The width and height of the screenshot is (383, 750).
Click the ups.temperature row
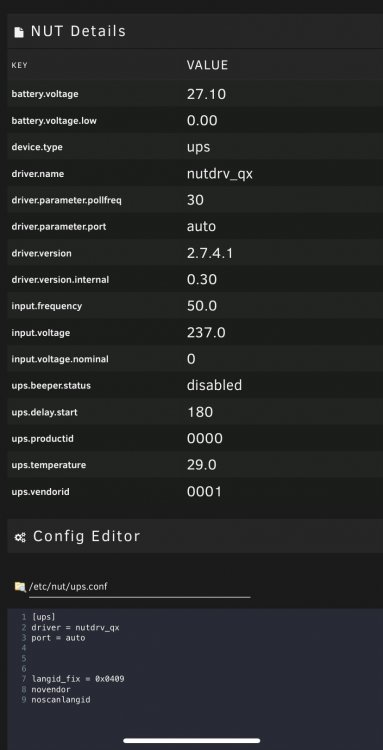[195, 464]
